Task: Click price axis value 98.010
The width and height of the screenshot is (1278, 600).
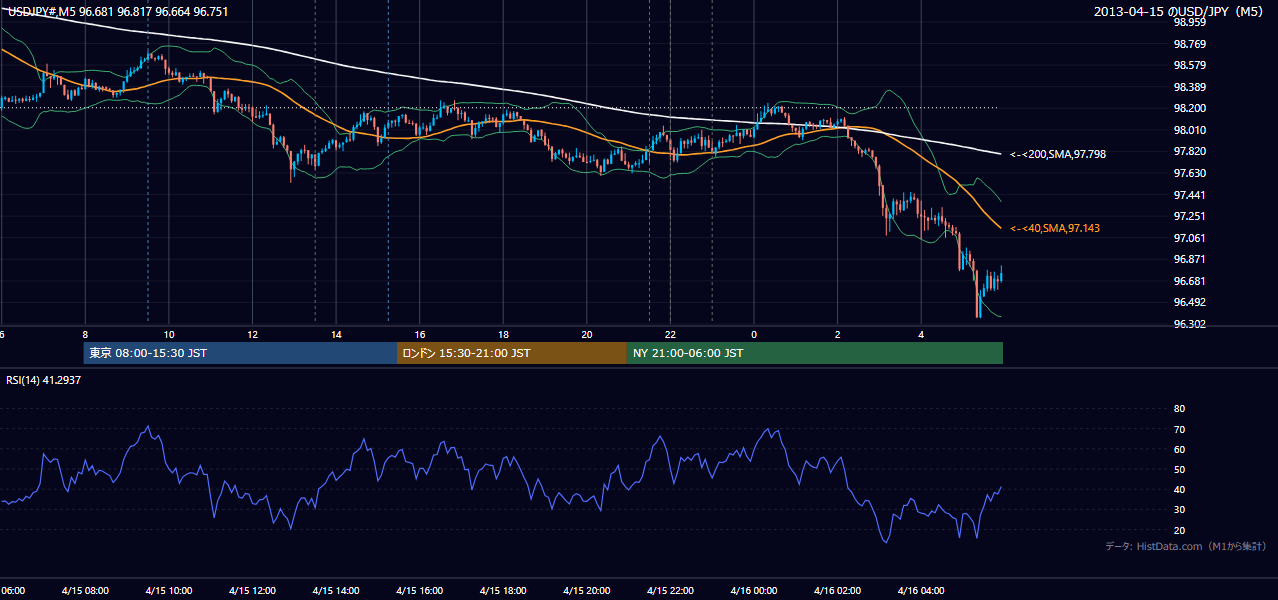Action: coord(1189,130)
